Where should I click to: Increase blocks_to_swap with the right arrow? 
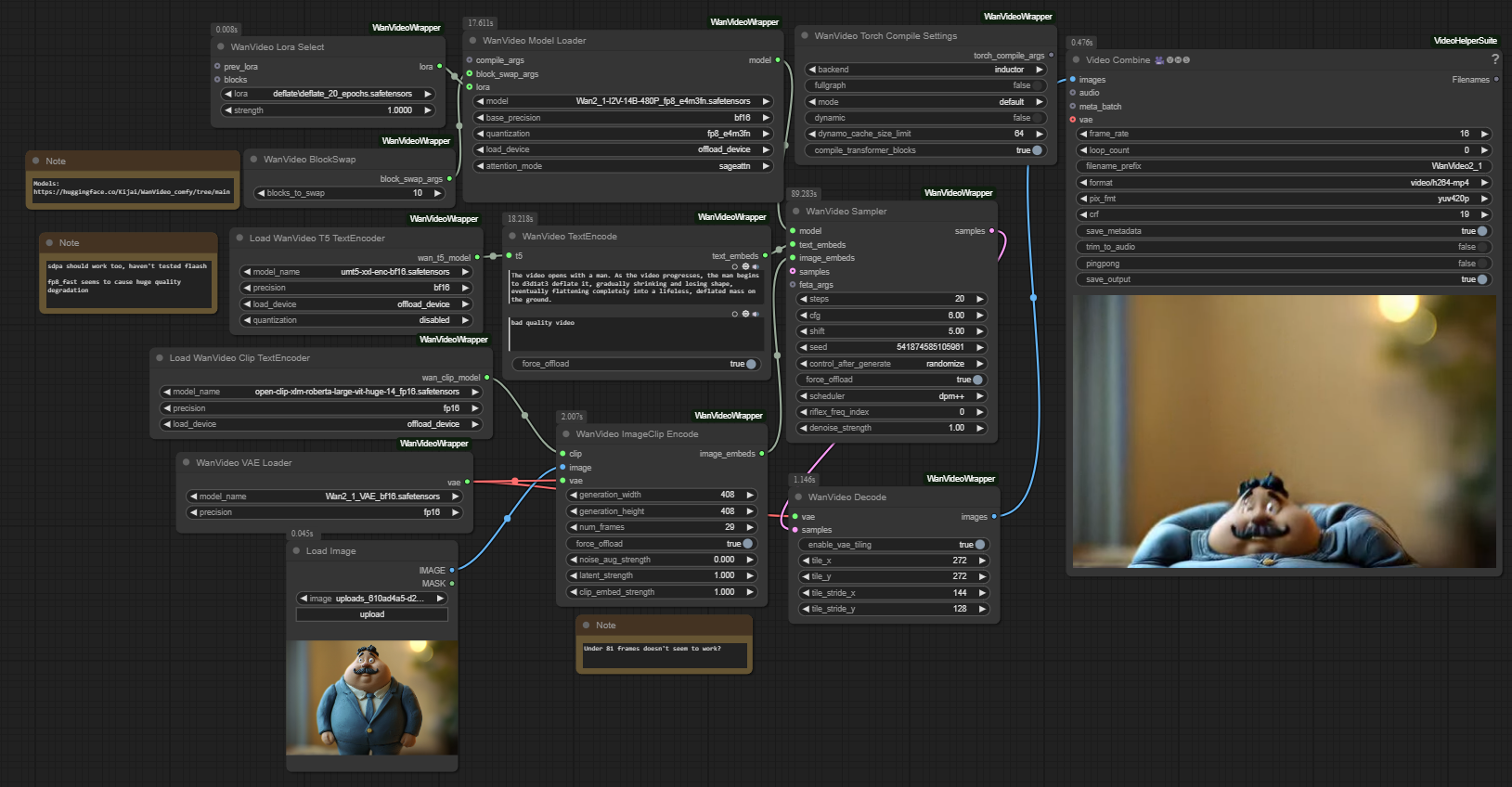437,193
